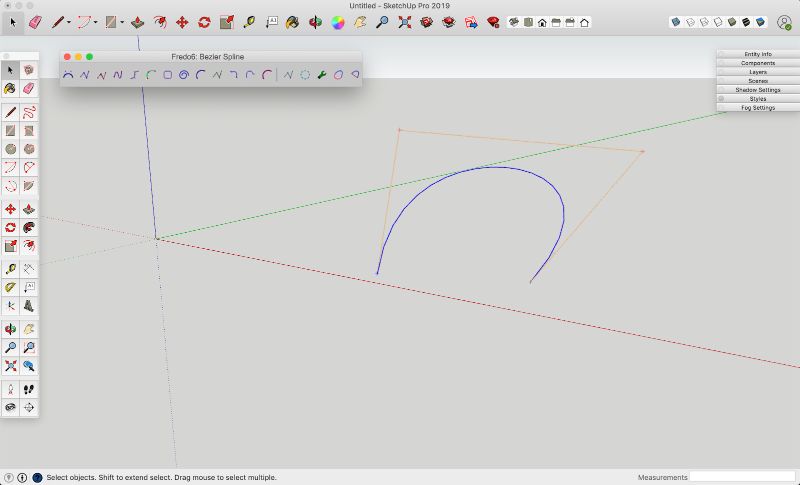This screenshot has height=485, width=800.
Task: Open the color wheel Materials picker
Action: coord(338,21)
